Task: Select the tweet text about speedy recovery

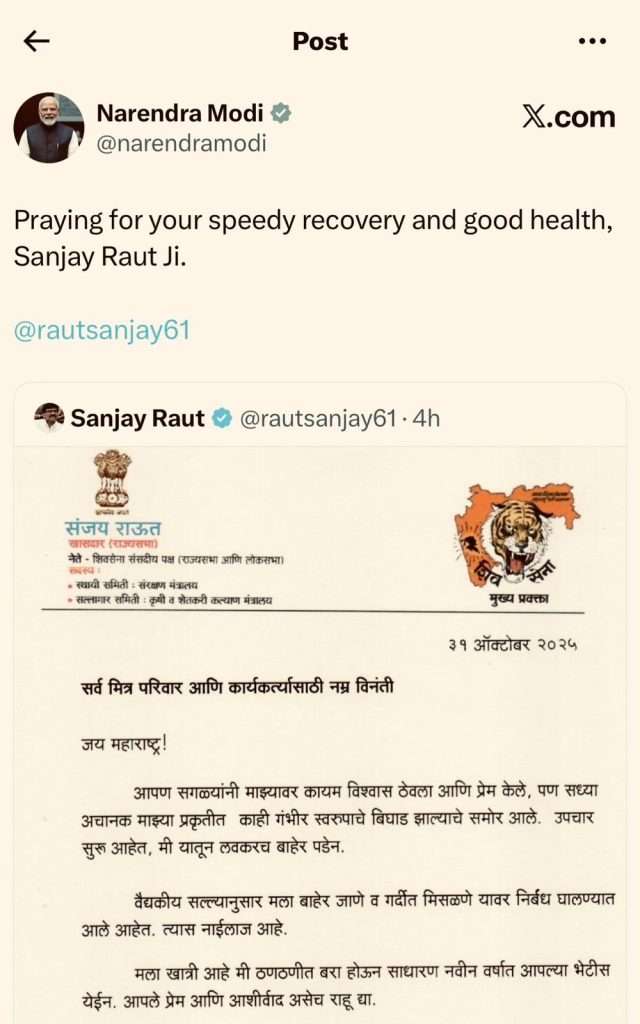Action: (x=313, y=238)
